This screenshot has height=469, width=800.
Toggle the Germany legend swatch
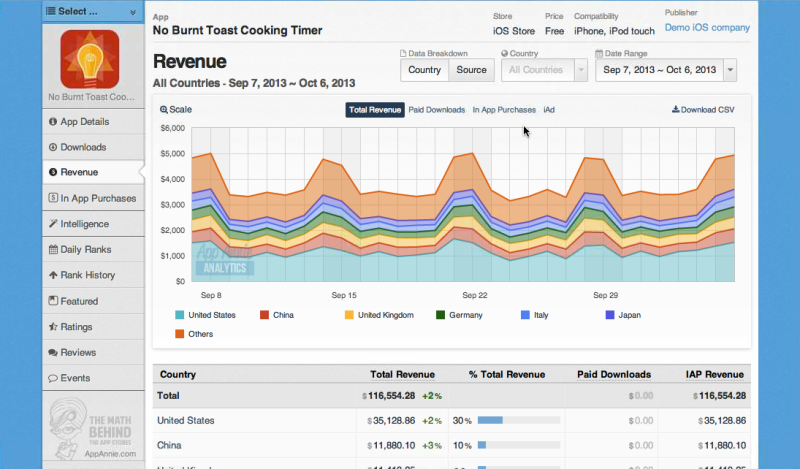440,315
